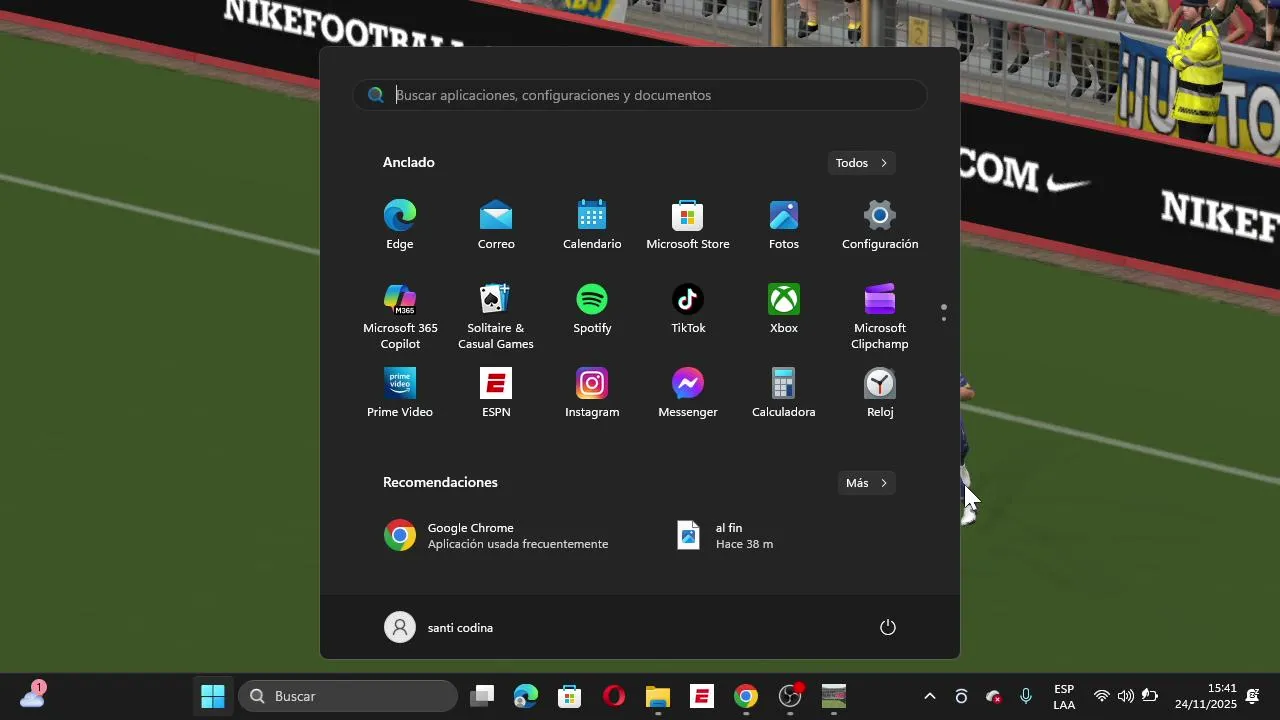
Task: Open Microsoft Clipchamp
Action: pos(880,316)
